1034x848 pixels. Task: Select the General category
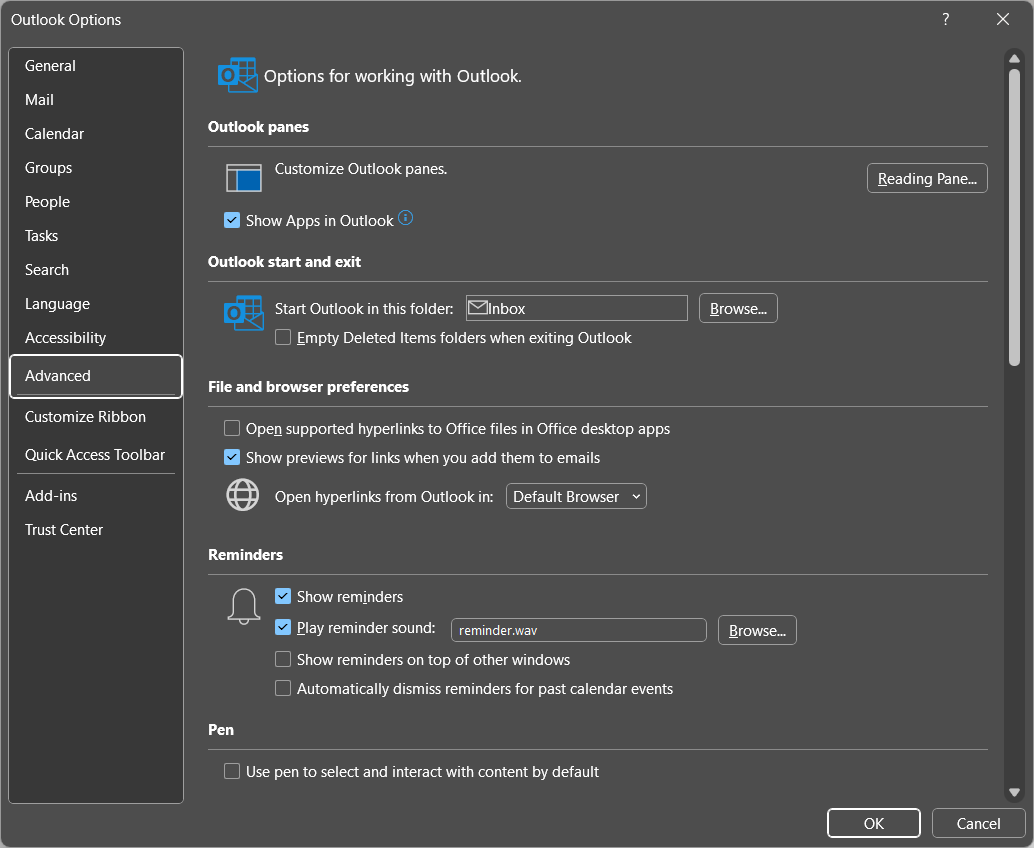pos(96,66)
